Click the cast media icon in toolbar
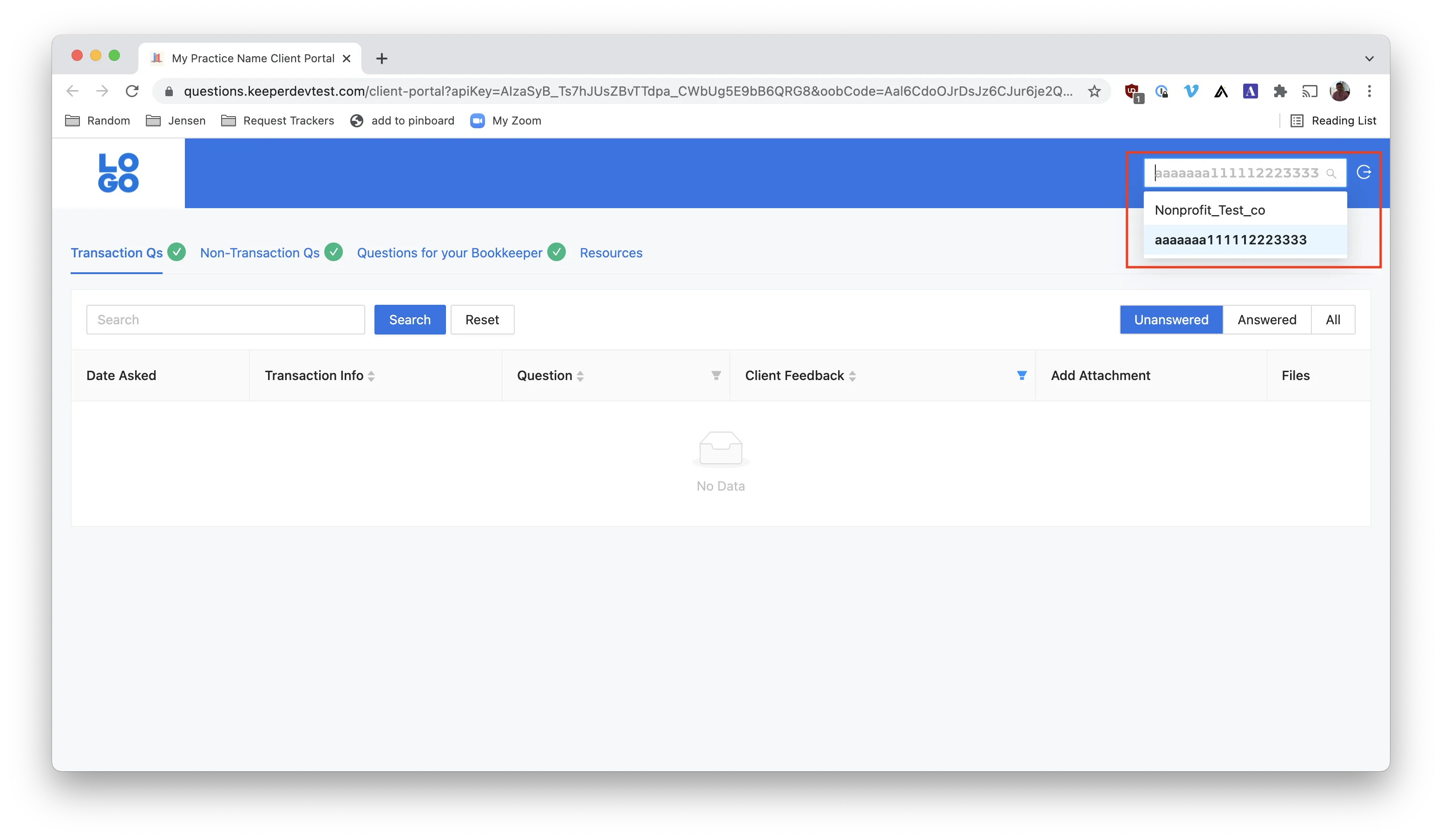The width and height of the screenshot is (1442, 840). 1310,91
